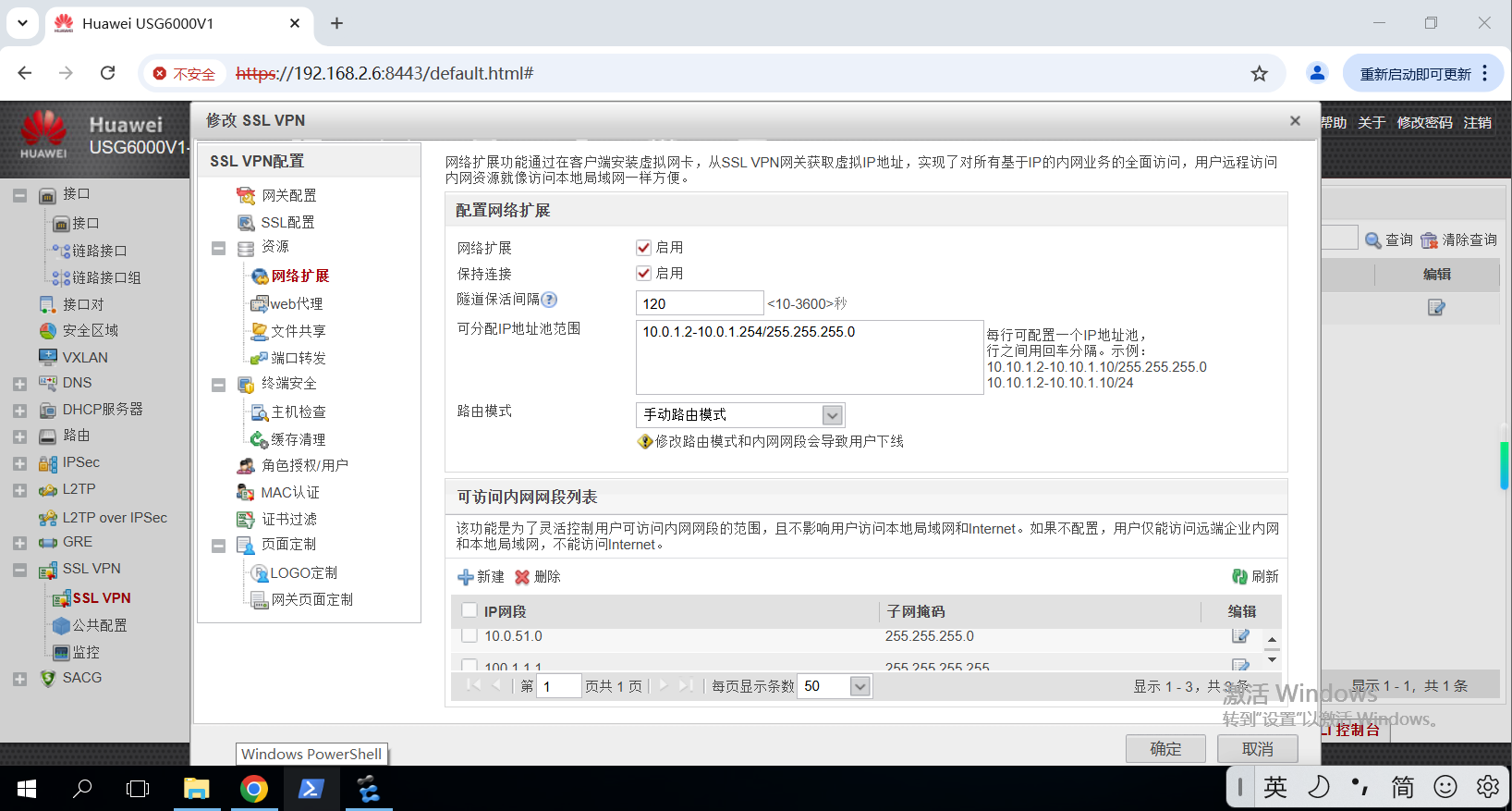The image size is (1512, 811).
Task: Close the 修改 SSL VPN dialog
Action: (x=1295, y=121)
